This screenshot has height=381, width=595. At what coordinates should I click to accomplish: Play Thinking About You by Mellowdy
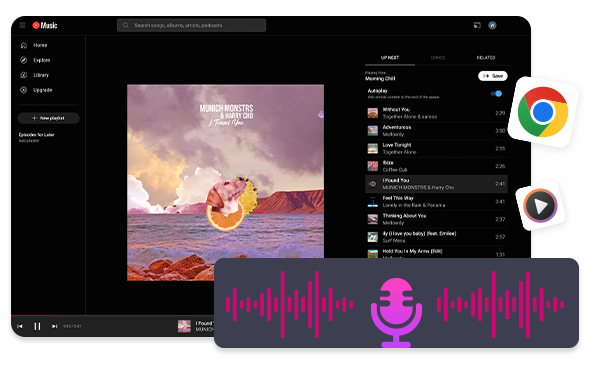[x=436, y=219]
